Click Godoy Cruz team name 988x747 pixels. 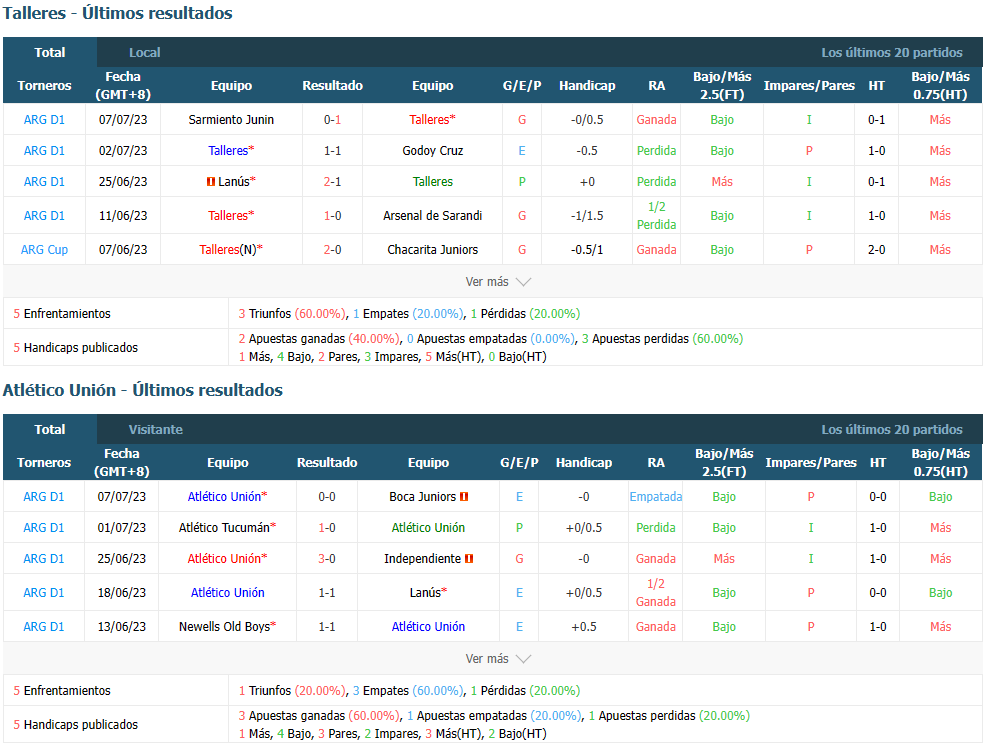click(x=433, y=151)
